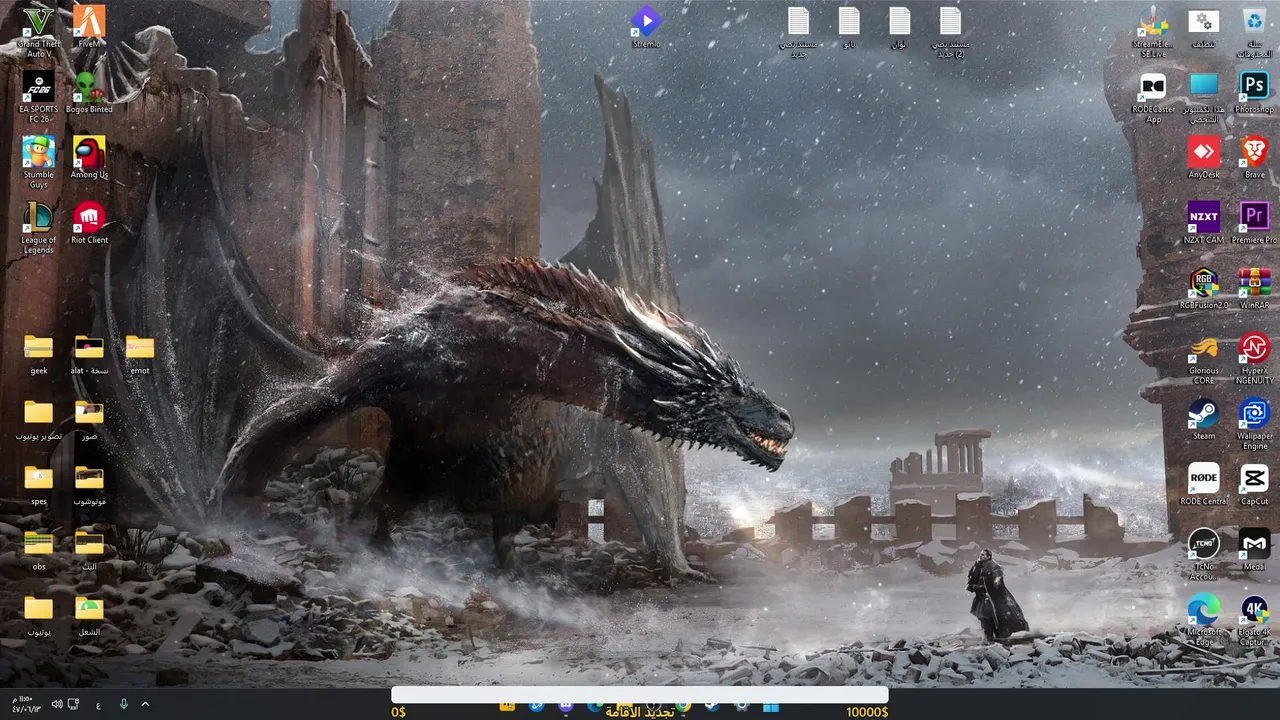
Task: Select the Bogos Binted alien icon
Action: tap(89, 91)
